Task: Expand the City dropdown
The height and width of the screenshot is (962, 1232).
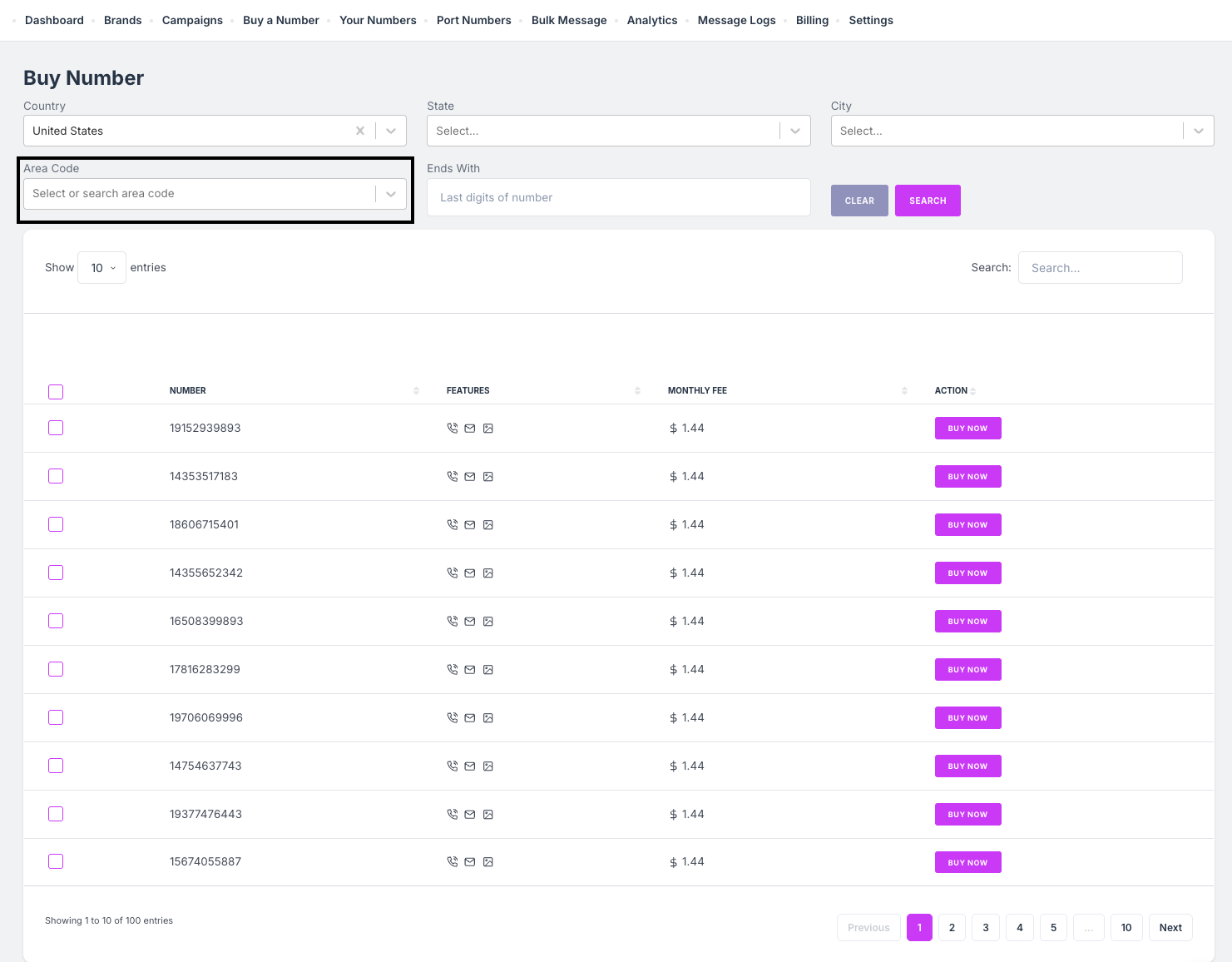Action: tap(1022, 131)
